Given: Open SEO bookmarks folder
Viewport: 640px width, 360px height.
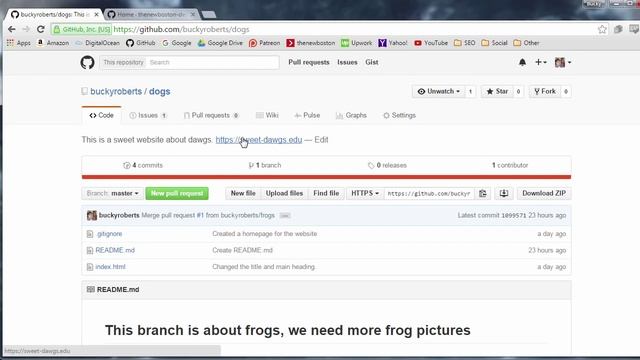Looking at the screenshot, I should click(464, 43).
